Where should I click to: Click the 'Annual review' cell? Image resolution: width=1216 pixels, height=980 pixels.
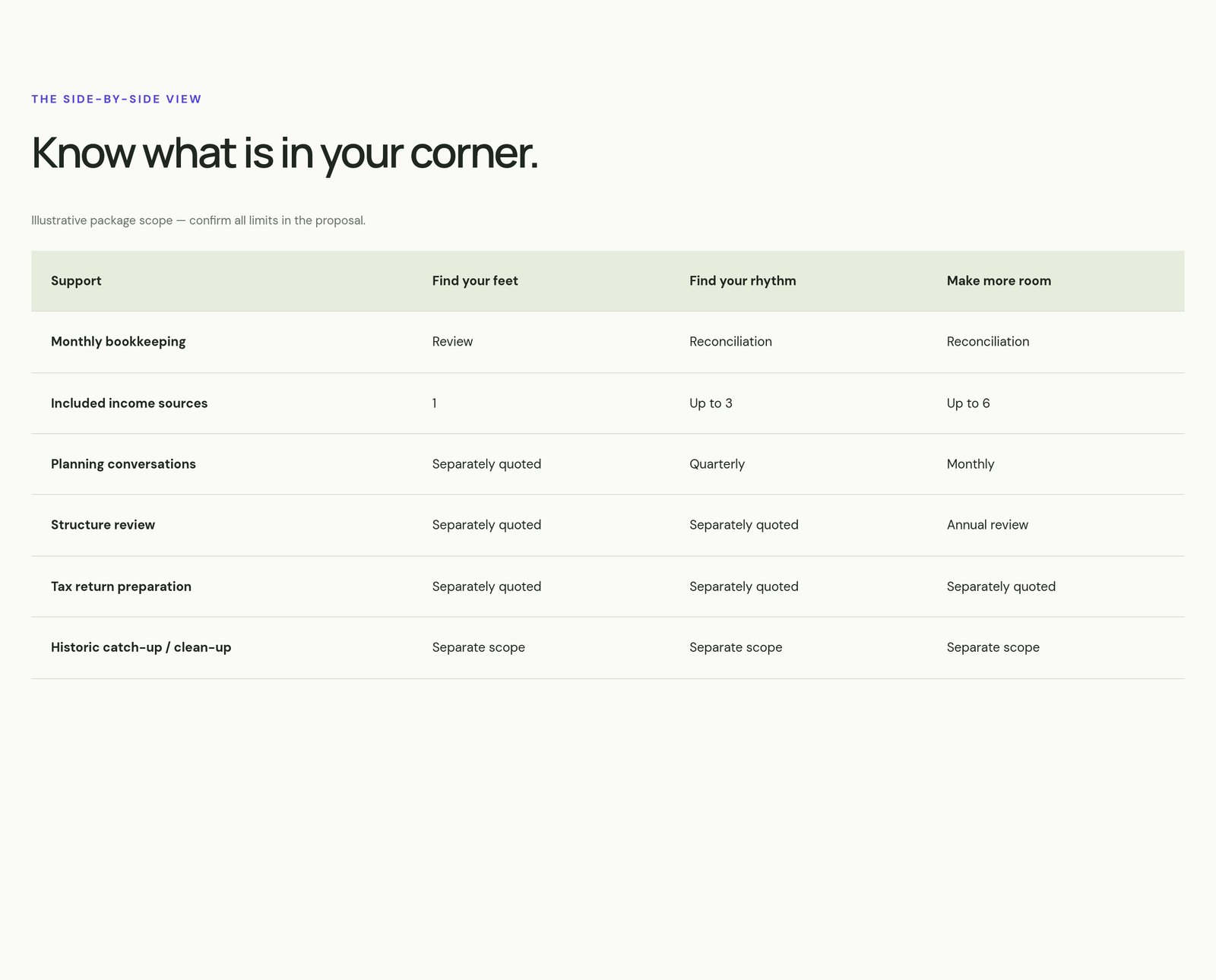coord(987,525)
